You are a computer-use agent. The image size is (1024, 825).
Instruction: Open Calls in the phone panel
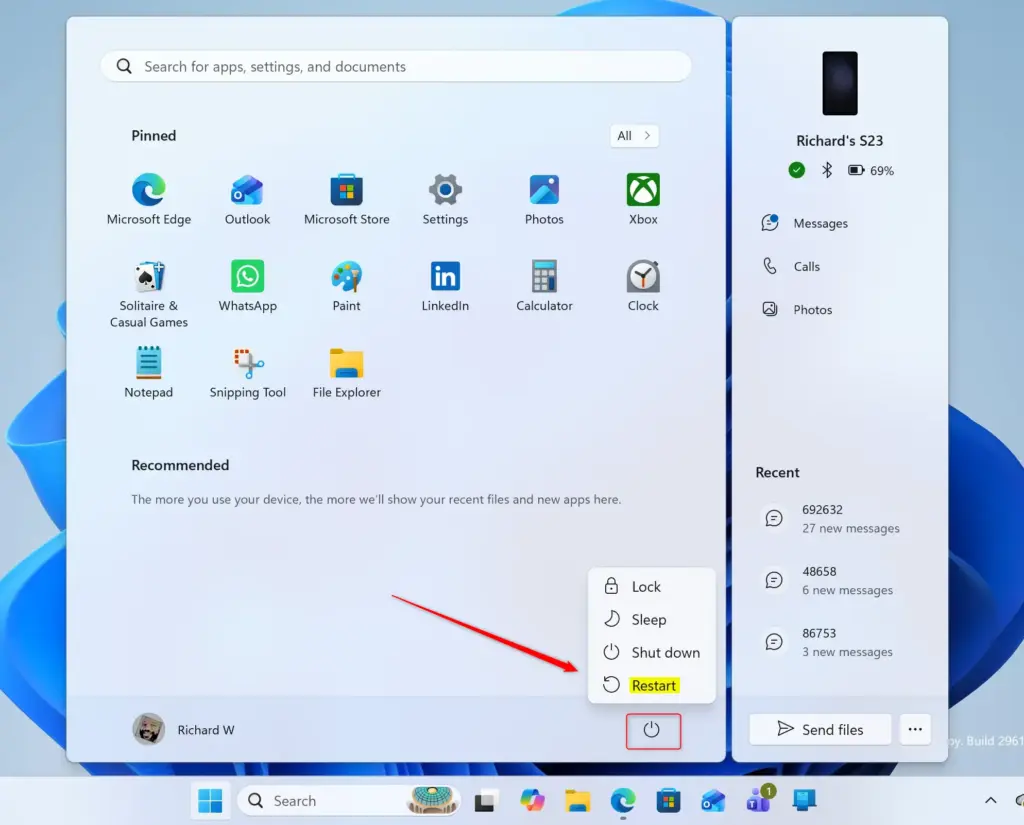tap(839, 267)
